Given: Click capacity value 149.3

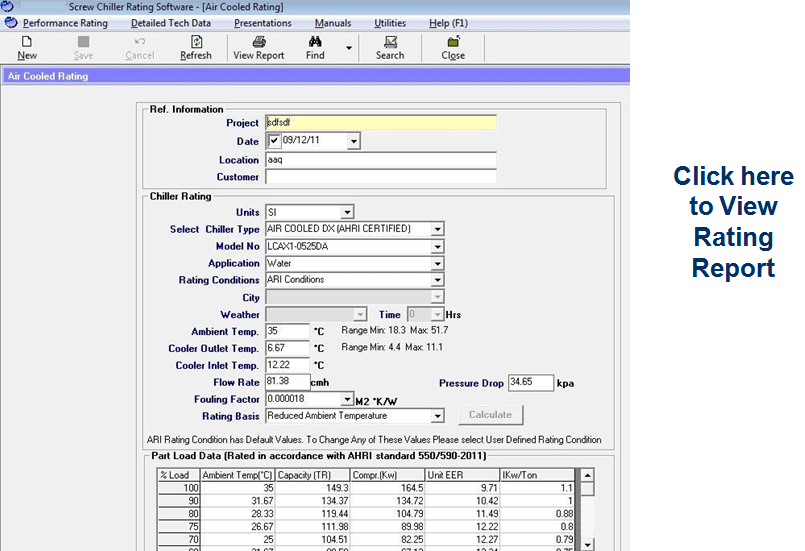Looking at the screenshot, I should [337, 488].
